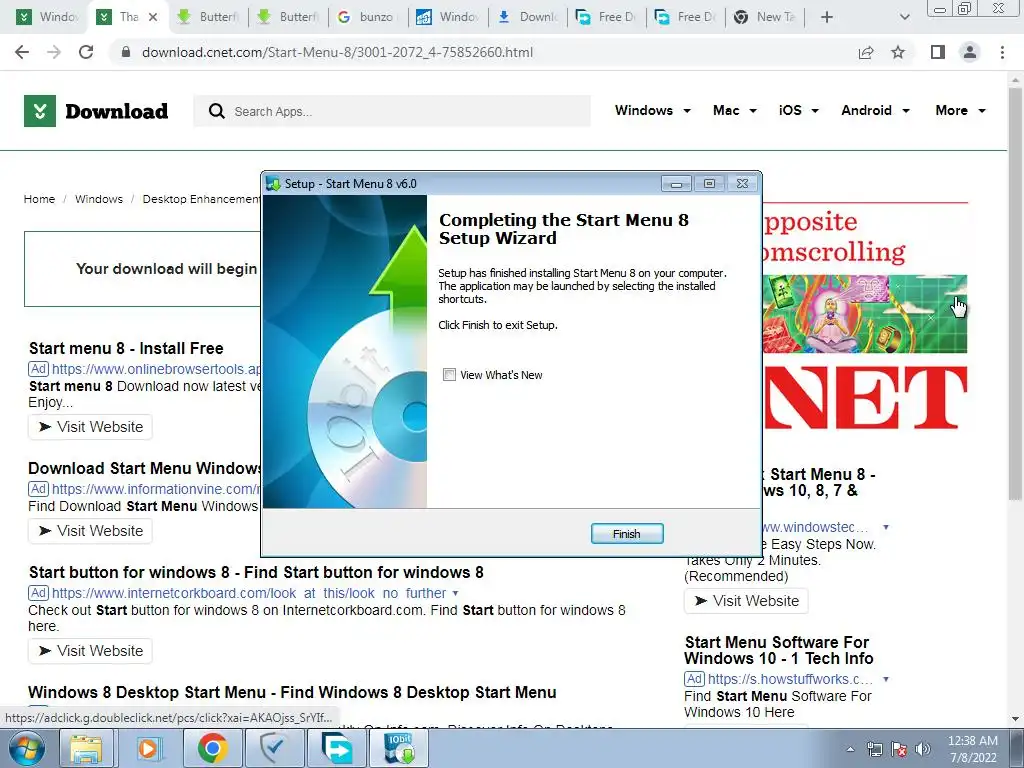The width and height of the screenshot is (1024, 768).
Task: Open the Chrome three-dot menu
Action: point(1002,52)
